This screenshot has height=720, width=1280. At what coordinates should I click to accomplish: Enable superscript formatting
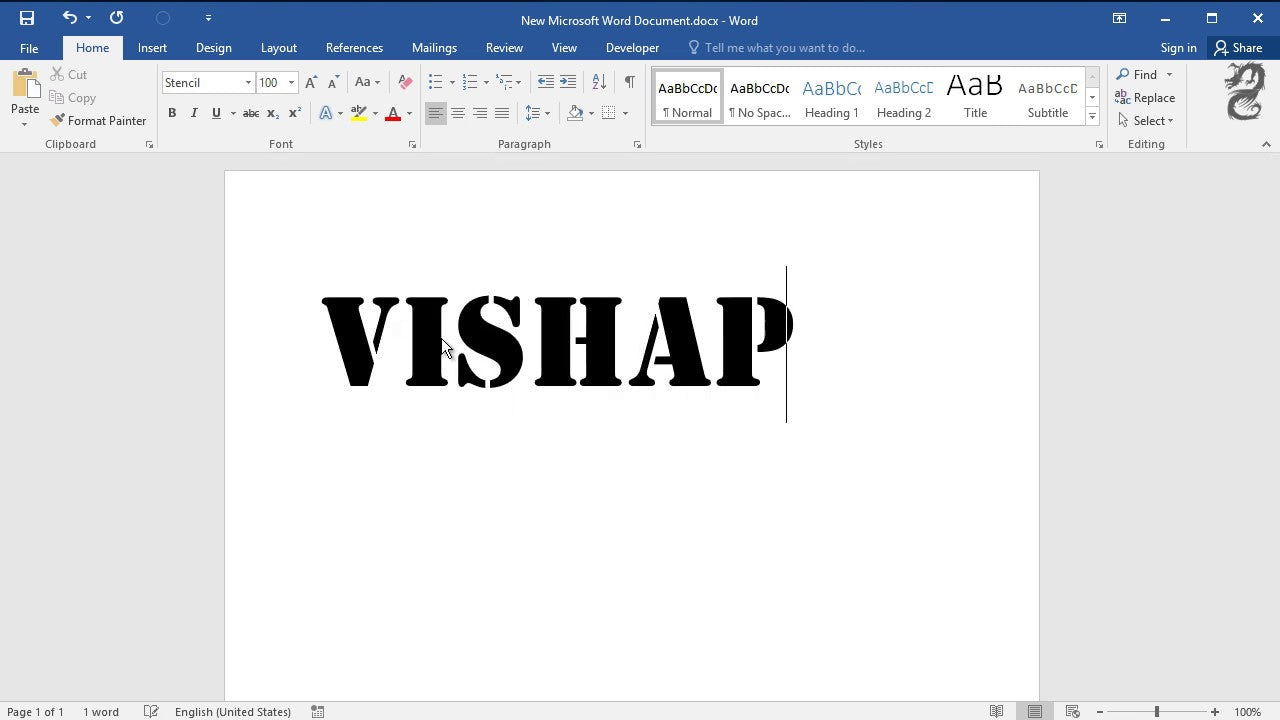pos(293,113)
